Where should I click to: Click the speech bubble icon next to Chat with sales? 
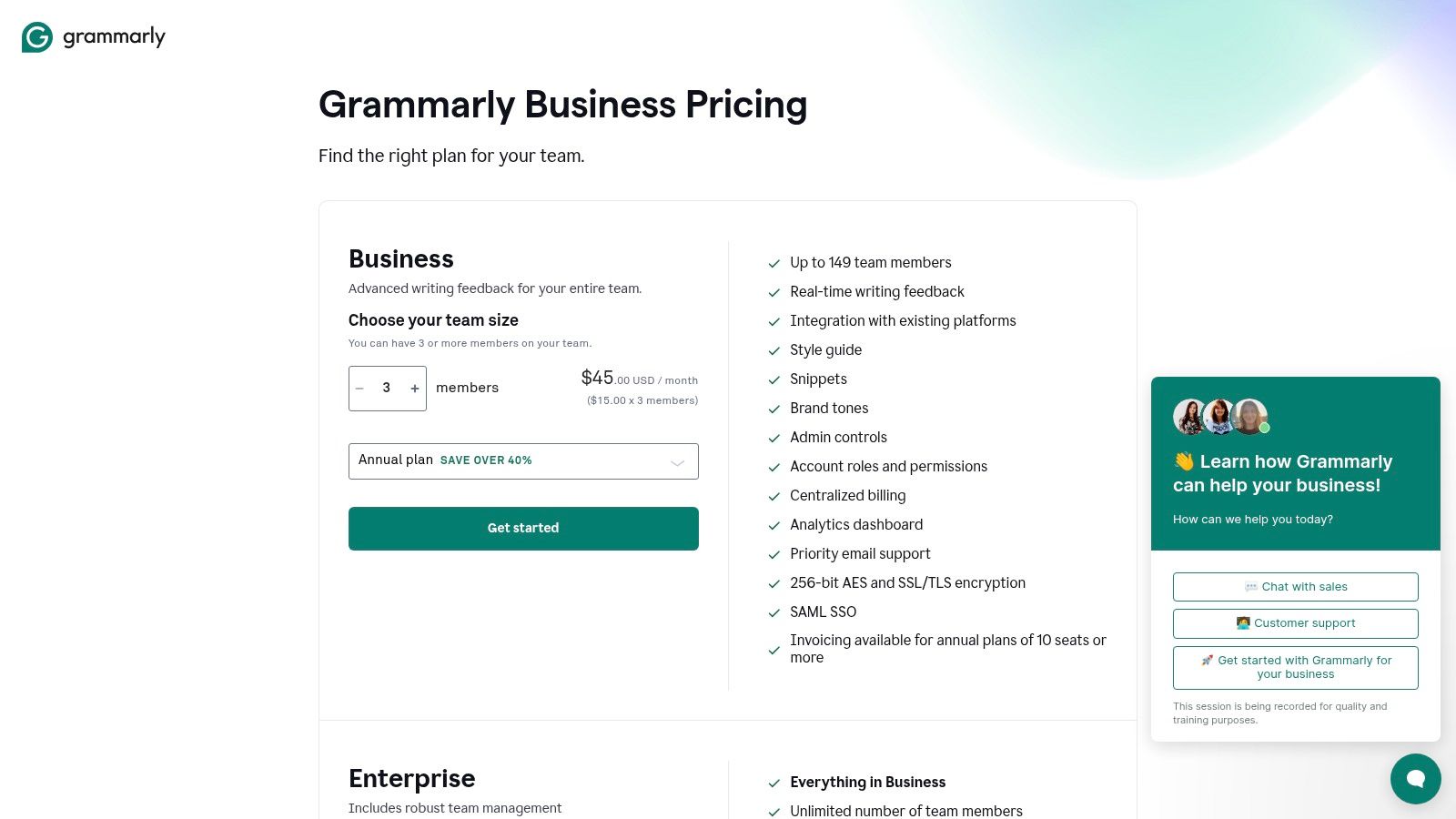1253,587
